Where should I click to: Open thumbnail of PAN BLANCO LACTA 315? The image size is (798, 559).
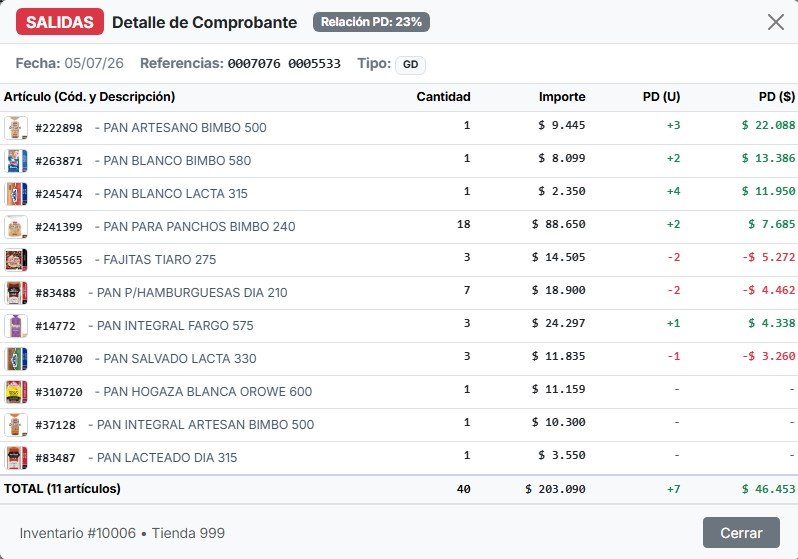pyautogui.click(x=16, y=193)
